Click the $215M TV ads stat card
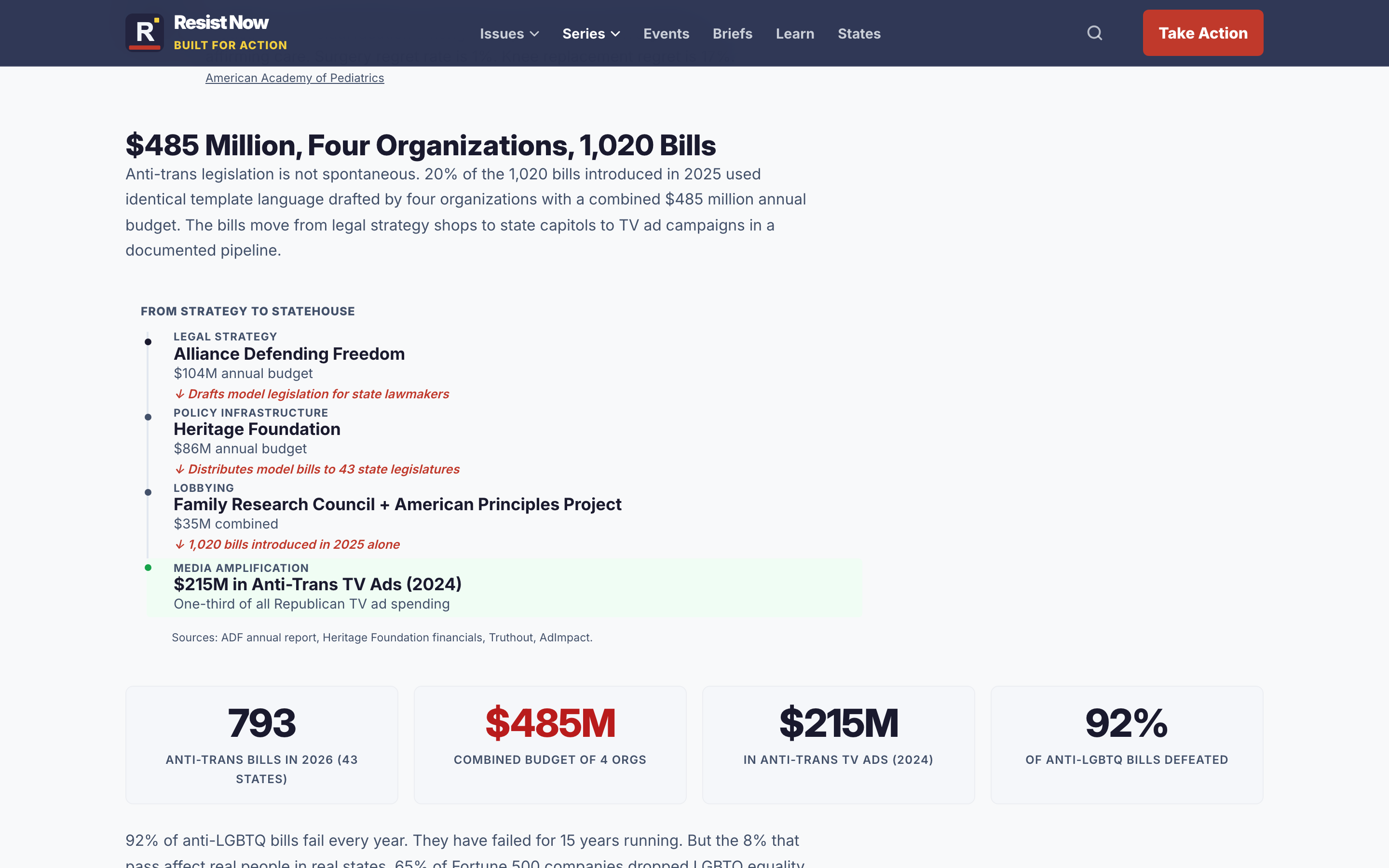Screen dimensions: 1389x868 tap(839, 745)
